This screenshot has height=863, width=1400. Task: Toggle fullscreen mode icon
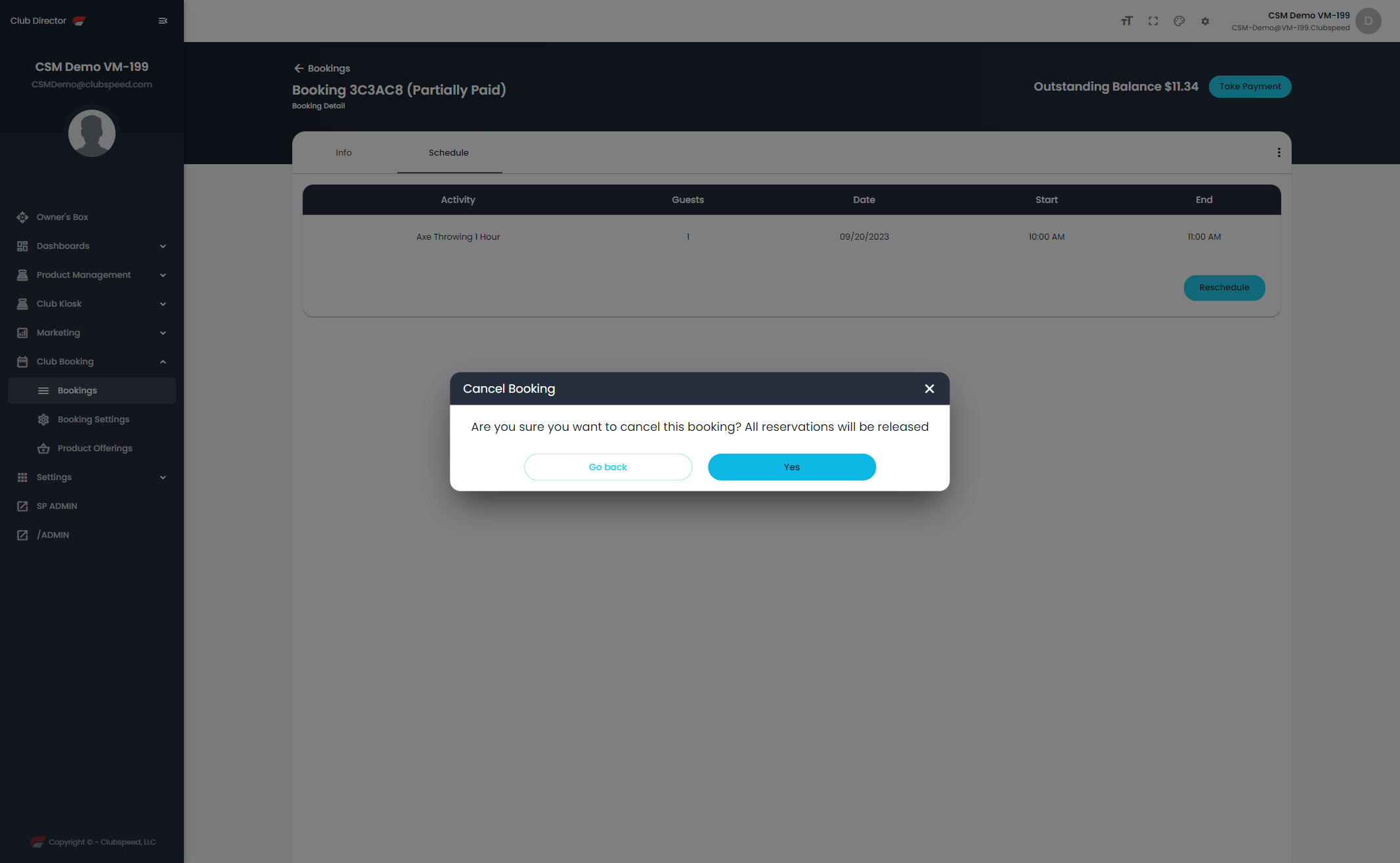point(1153,21)
